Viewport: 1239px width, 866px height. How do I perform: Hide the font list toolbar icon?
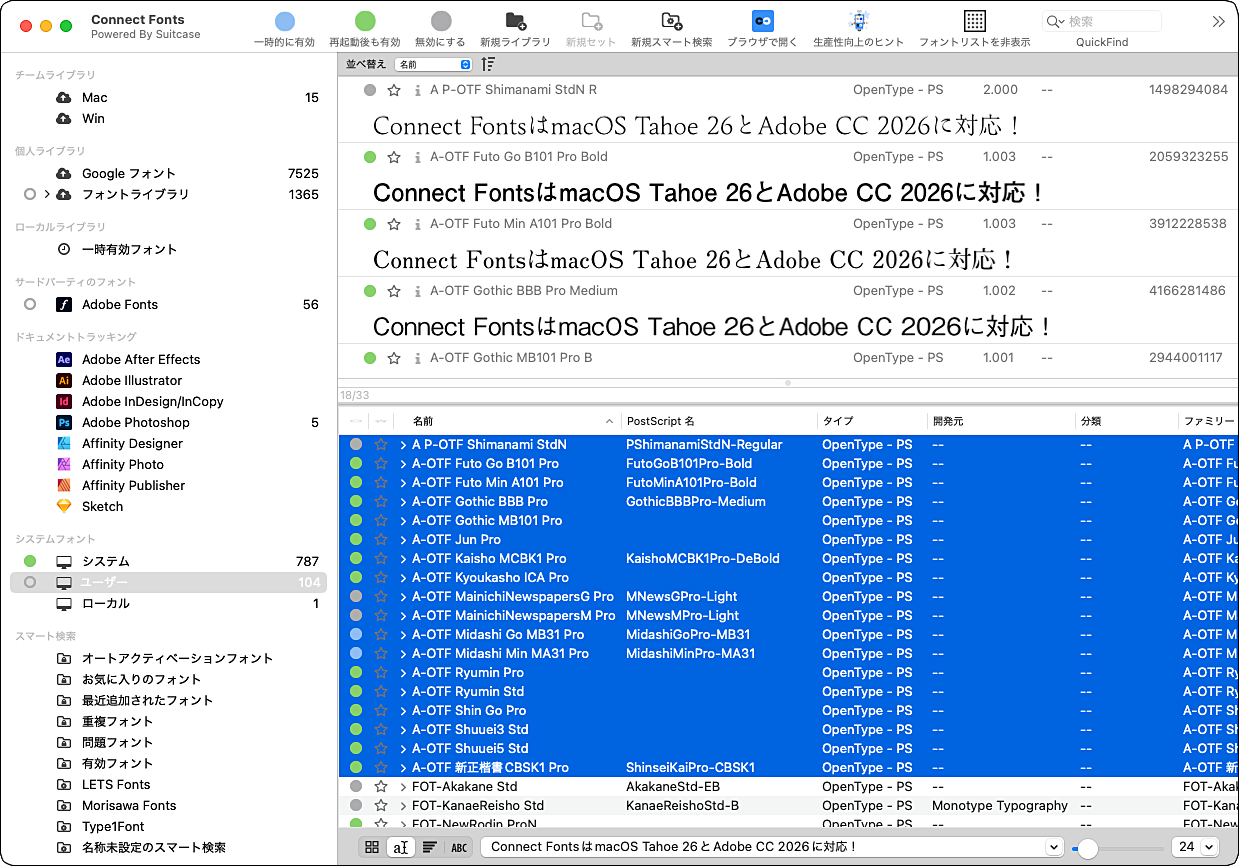[975, 21]
